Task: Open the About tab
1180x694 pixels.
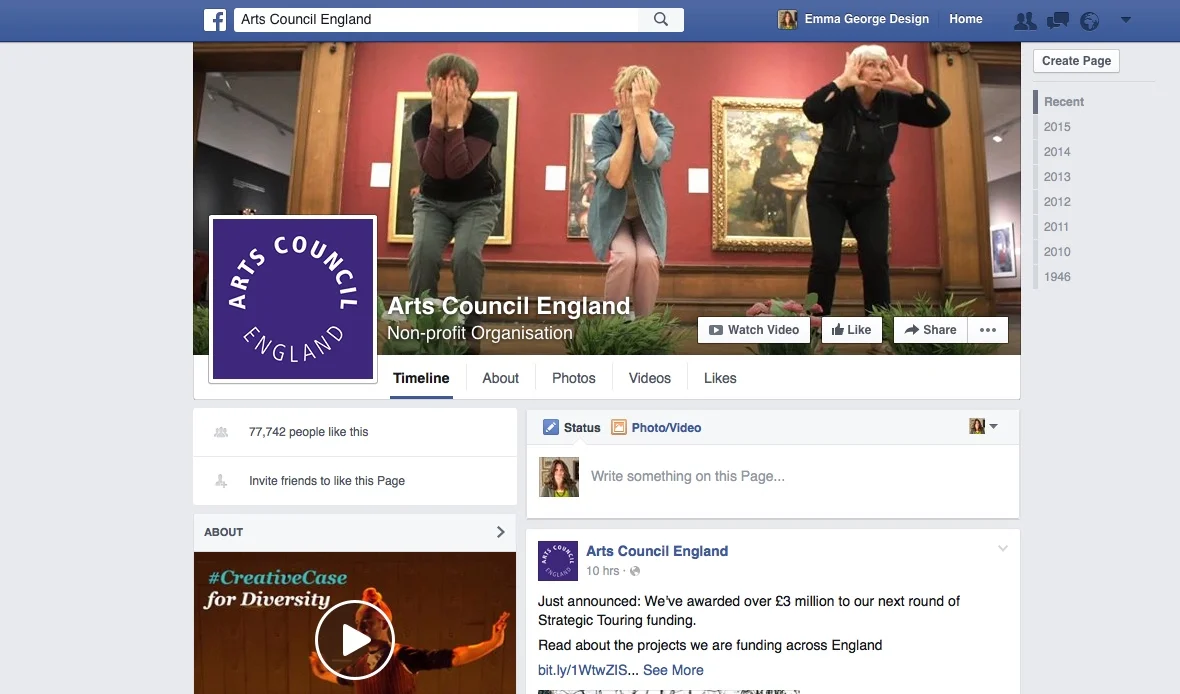Action: tap(500, 378)
